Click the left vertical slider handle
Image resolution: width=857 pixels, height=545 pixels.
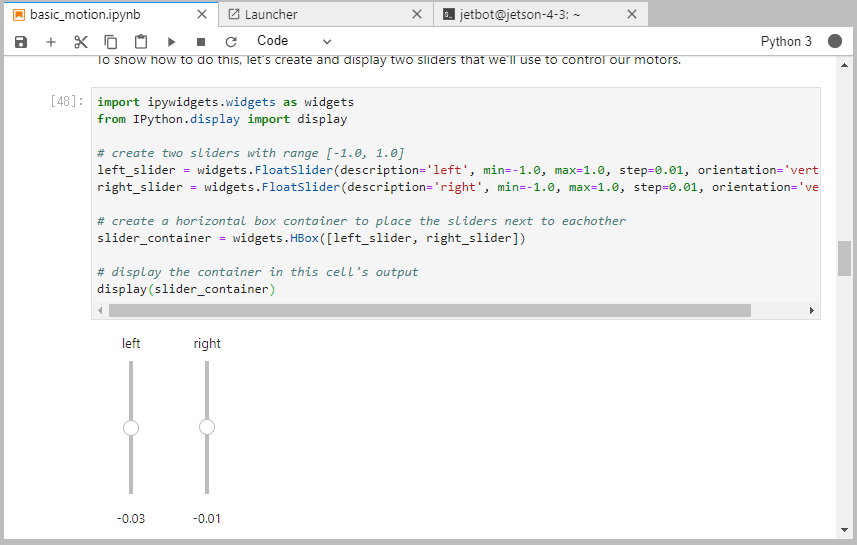(131, 428)
